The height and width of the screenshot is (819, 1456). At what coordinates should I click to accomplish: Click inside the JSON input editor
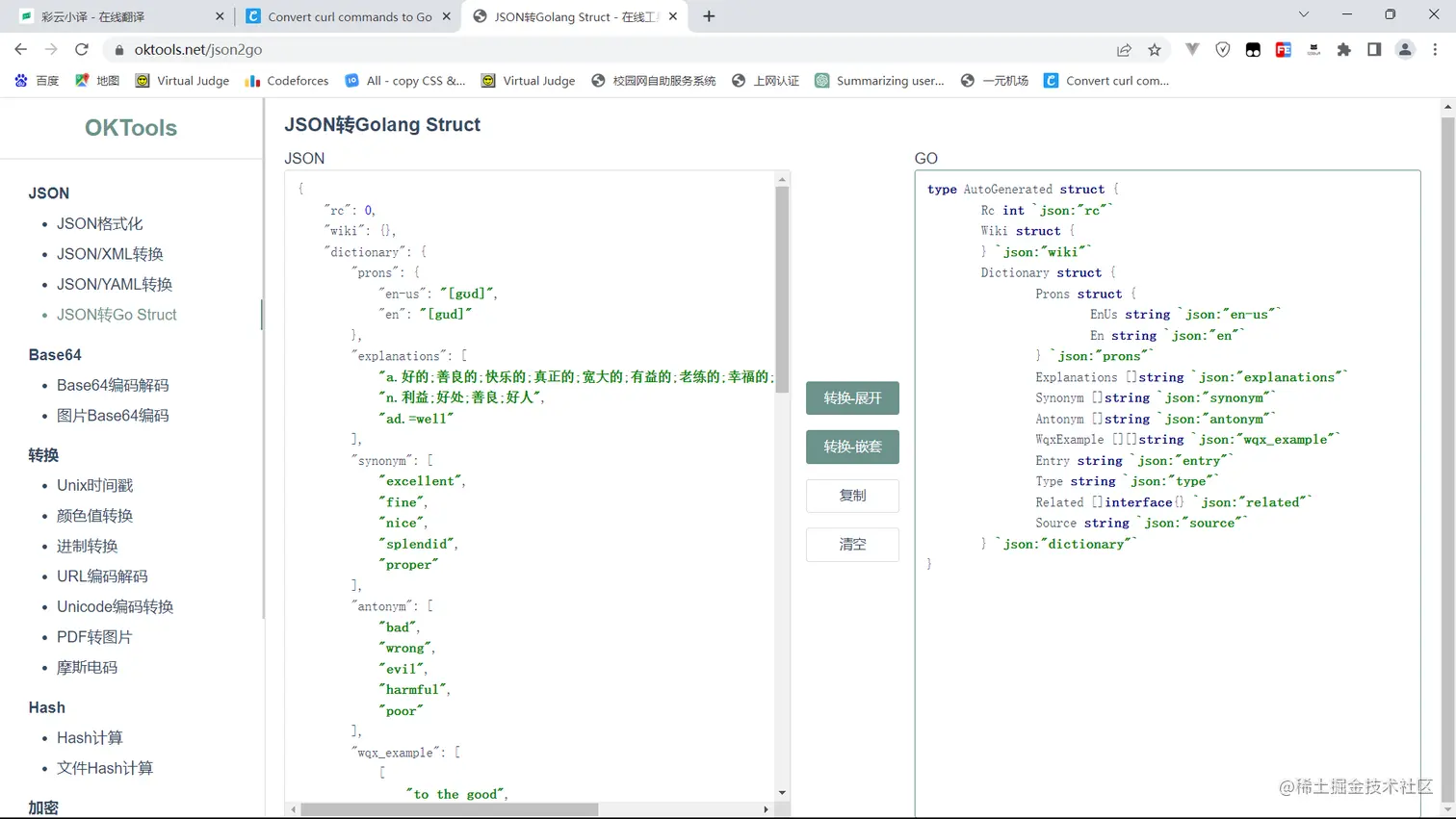(530, 486)
